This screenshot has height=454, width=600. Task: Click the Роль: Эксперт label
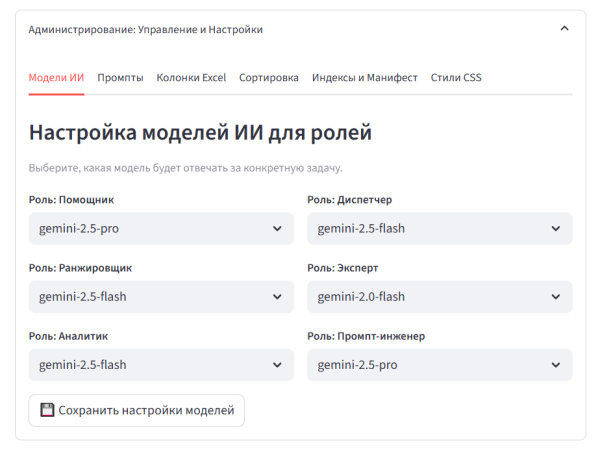[342, 268]
